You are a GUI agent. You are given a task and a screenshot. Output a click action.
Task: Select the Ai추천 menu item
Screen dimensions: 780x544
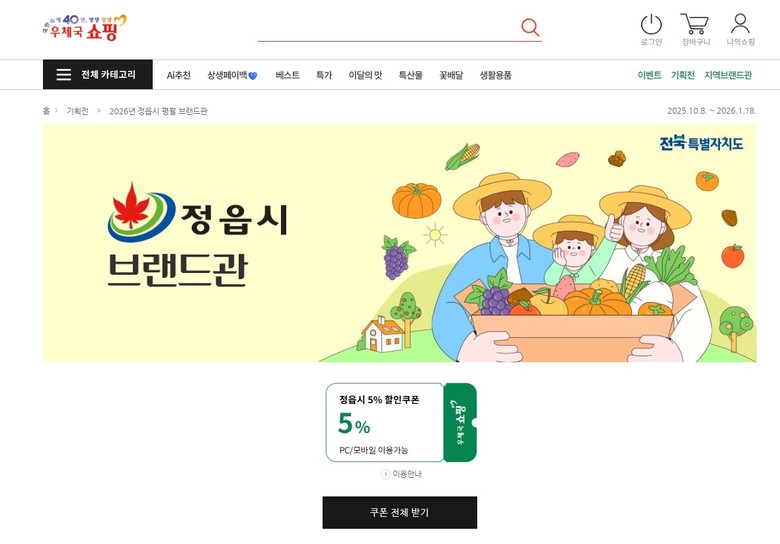click(179, 75)
